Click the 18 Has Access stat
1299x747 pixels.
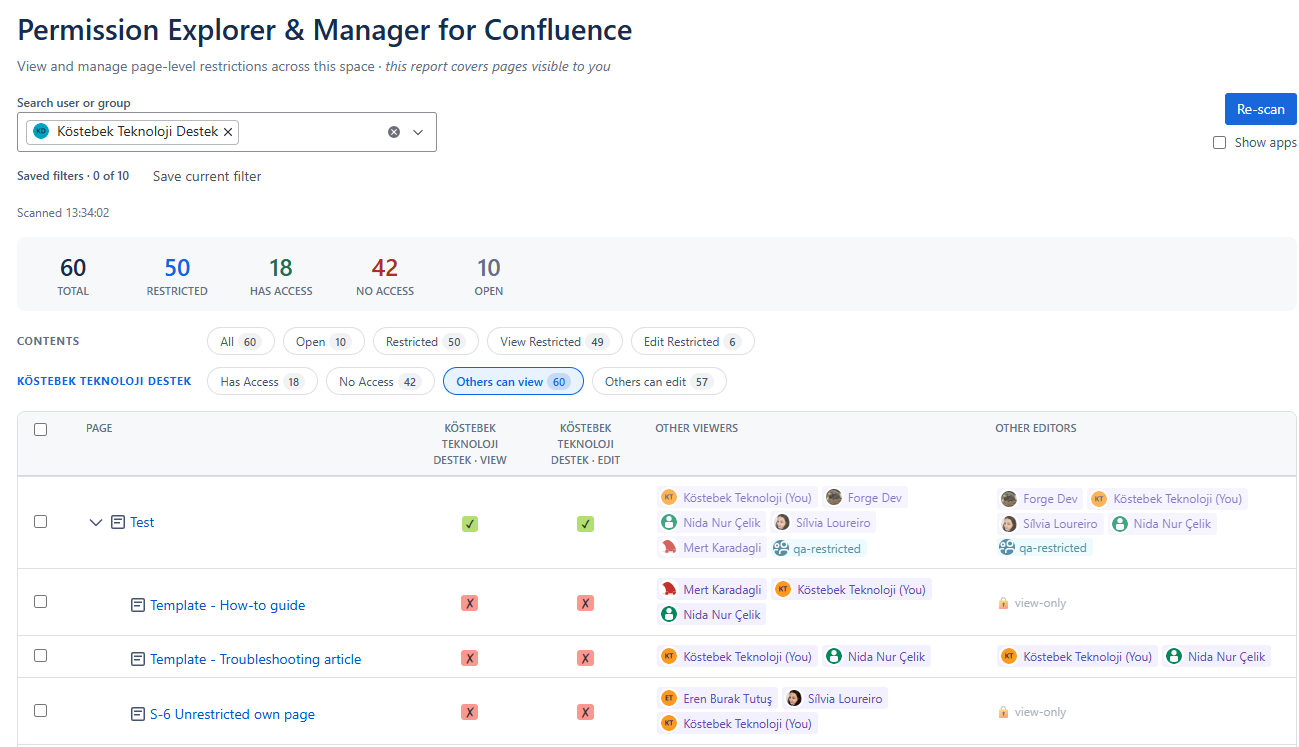click(x=281, y=276)
